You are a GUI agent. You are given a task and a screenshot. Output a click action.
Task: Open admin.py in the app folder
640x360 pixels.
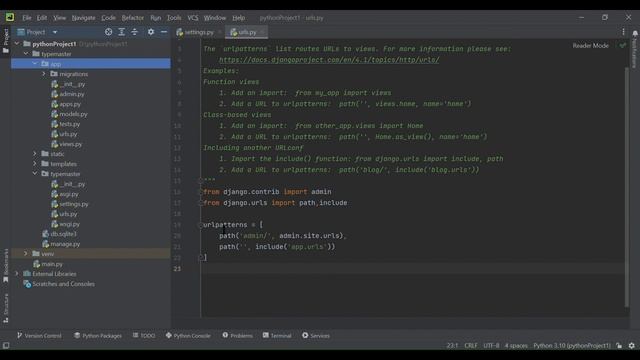(x=72, y=94)
